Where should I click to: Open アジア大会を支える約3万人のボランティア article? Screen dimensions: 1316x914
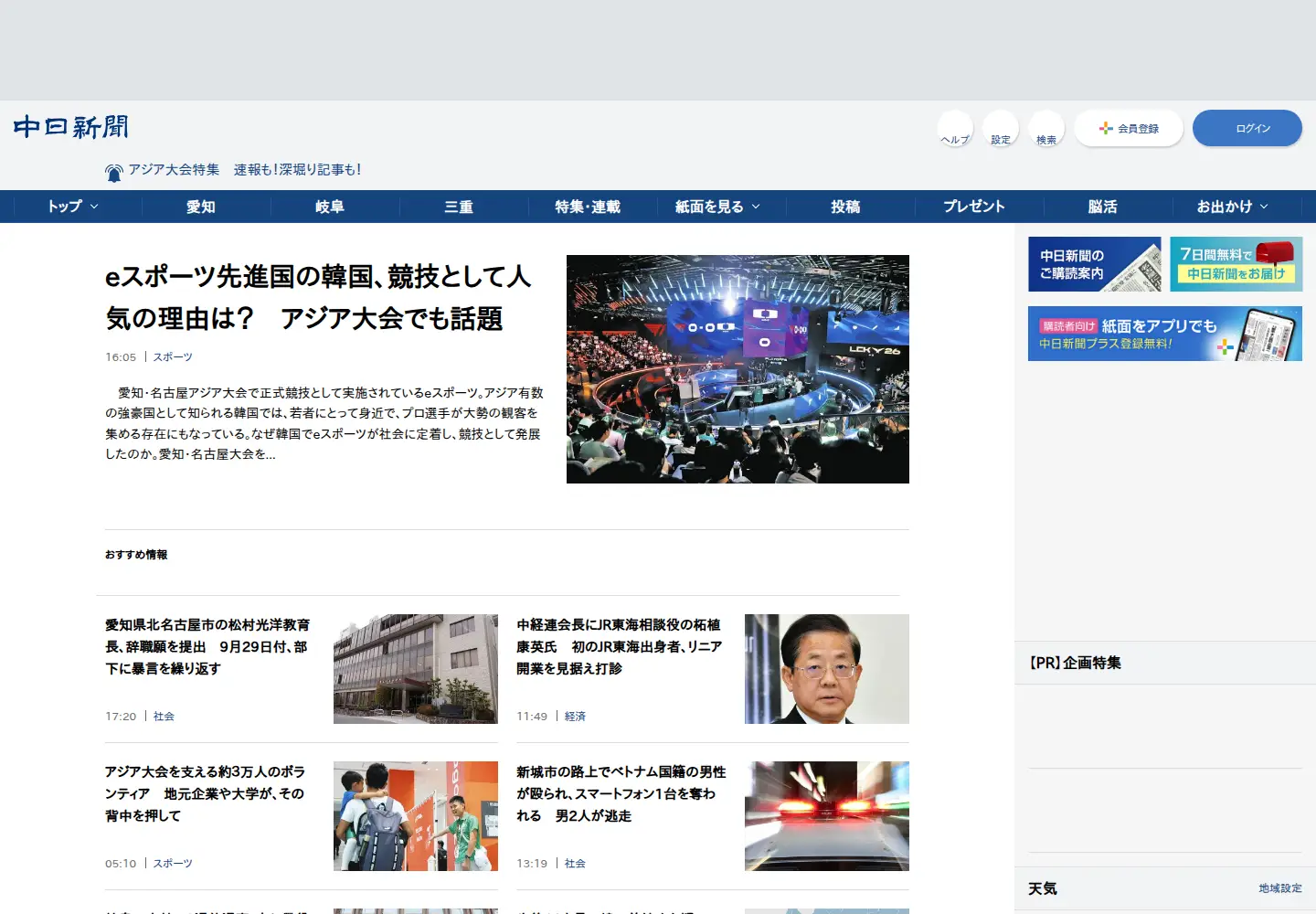pyautogui.click(x=206, y=794)
